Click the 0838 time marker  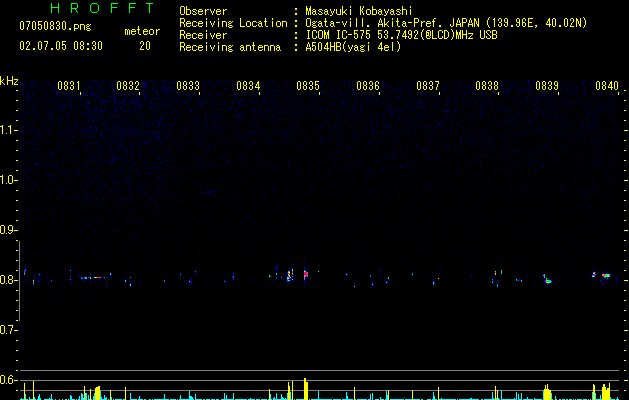pyautogui.click(x=487, y=85)
